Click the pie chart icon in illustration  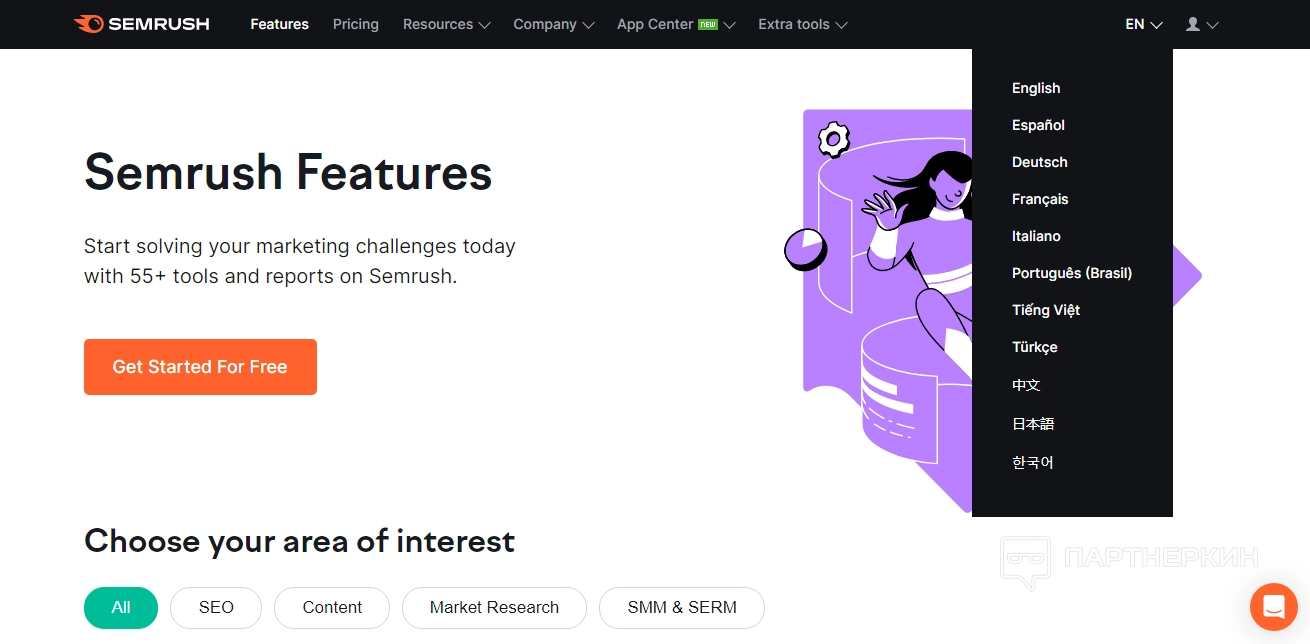coord(805,249)
